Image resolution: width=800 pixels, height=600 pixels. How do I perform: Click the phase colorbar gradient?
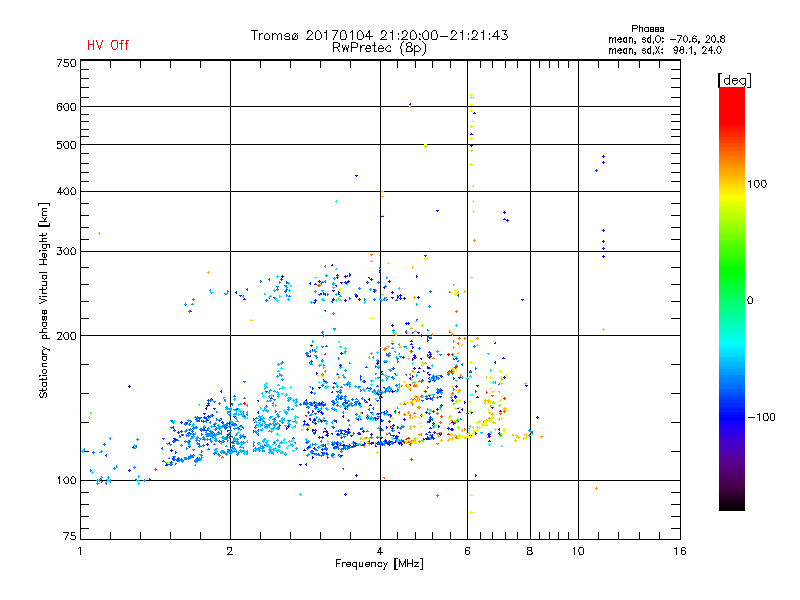point(732,298)
